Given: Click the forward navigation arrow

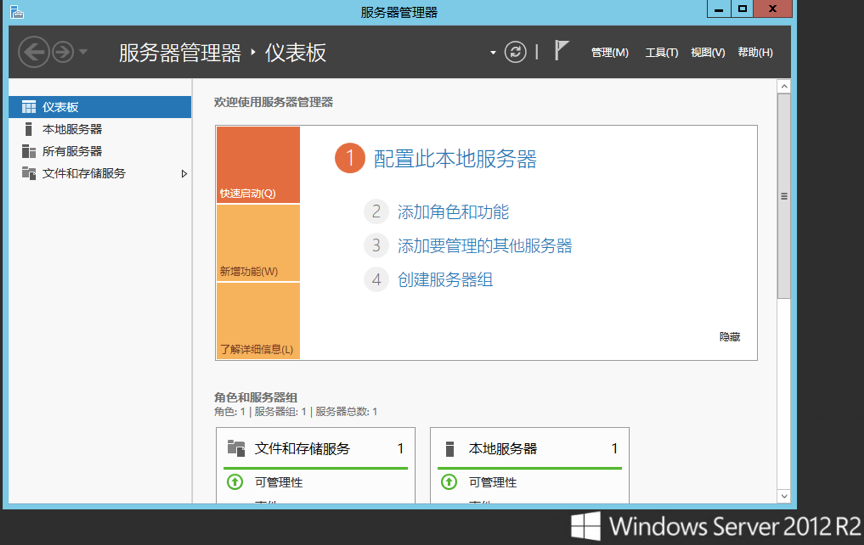Looking at the screenshot, I should pyautogui.click(x=63, y=52).
